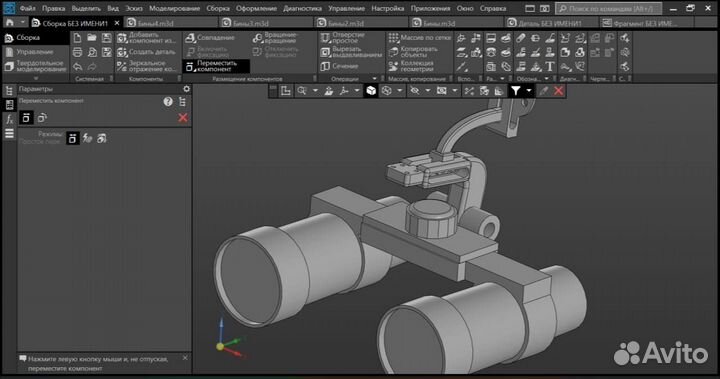Open the Диагностика menu
Image resolution: width=720 pixels, height=379 pixels.
pyautogui.click(x=302, y=8)
